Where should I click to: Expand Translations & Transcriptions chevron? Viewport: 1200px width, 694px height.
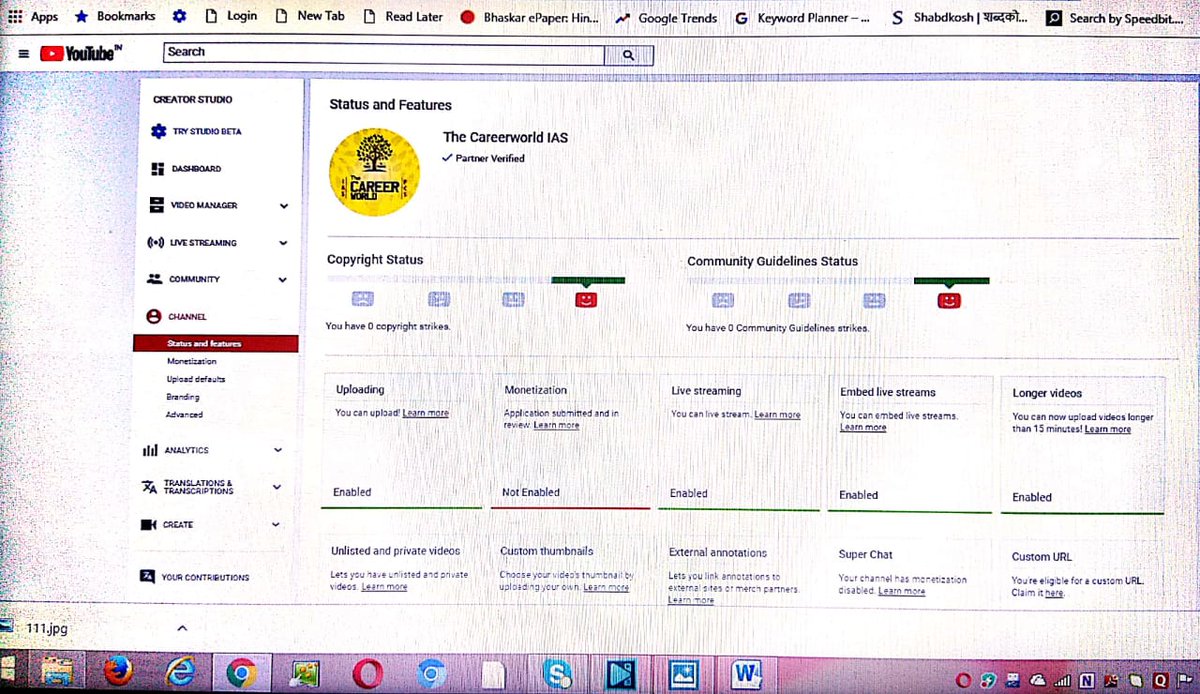(277, 487)
